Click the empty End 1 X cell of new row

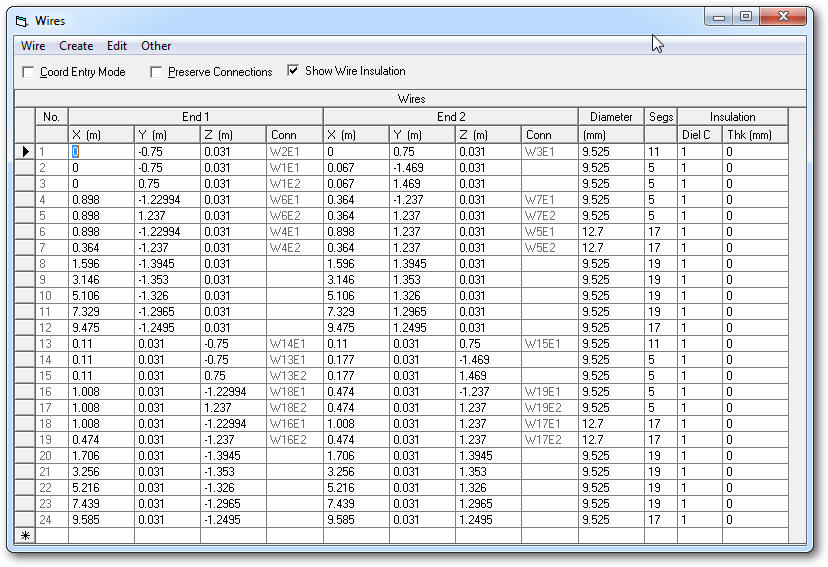pos(101,536)
